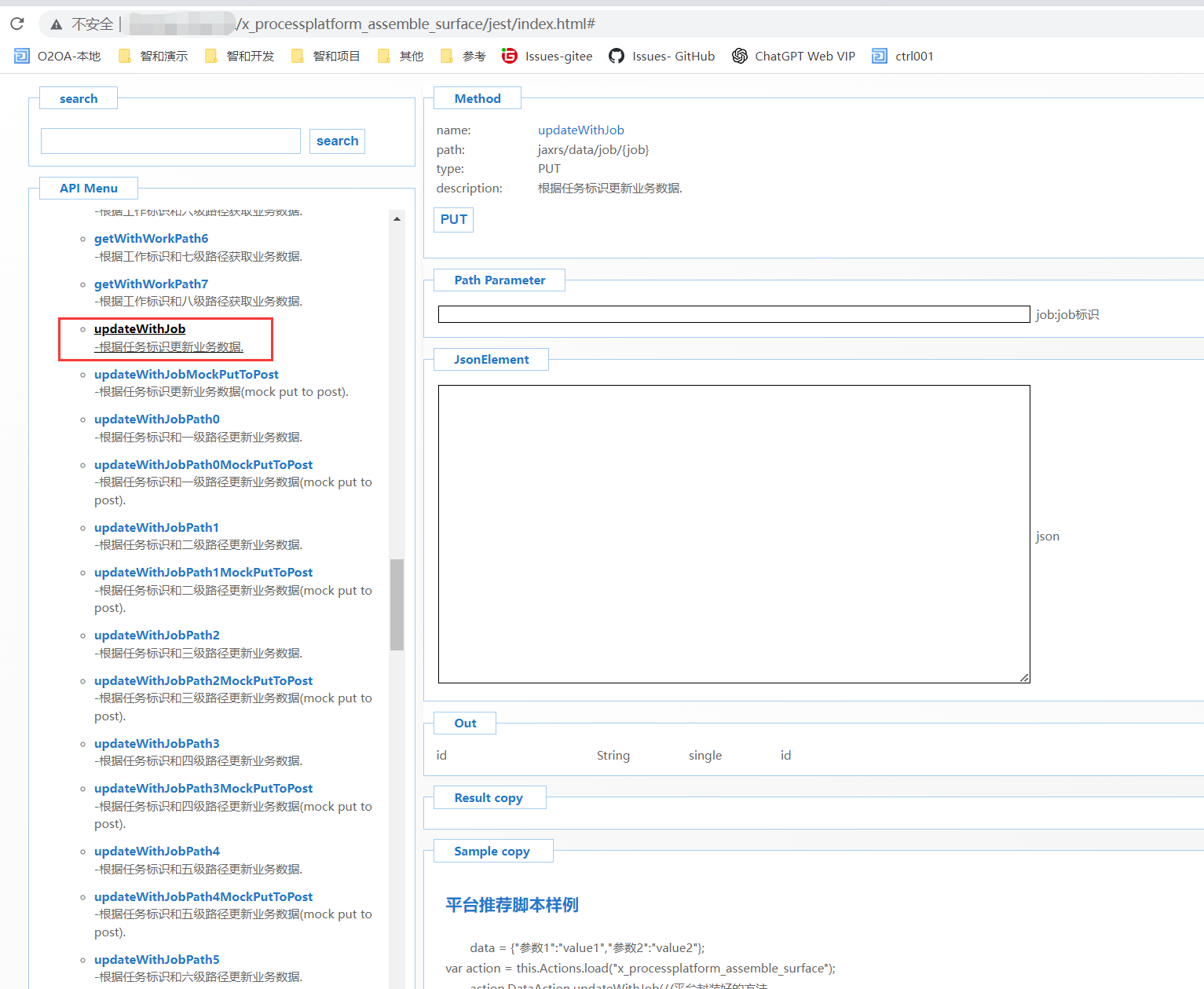Click the insecure site warning icon
The image size is (1204, 989).
tap(57, 24)
